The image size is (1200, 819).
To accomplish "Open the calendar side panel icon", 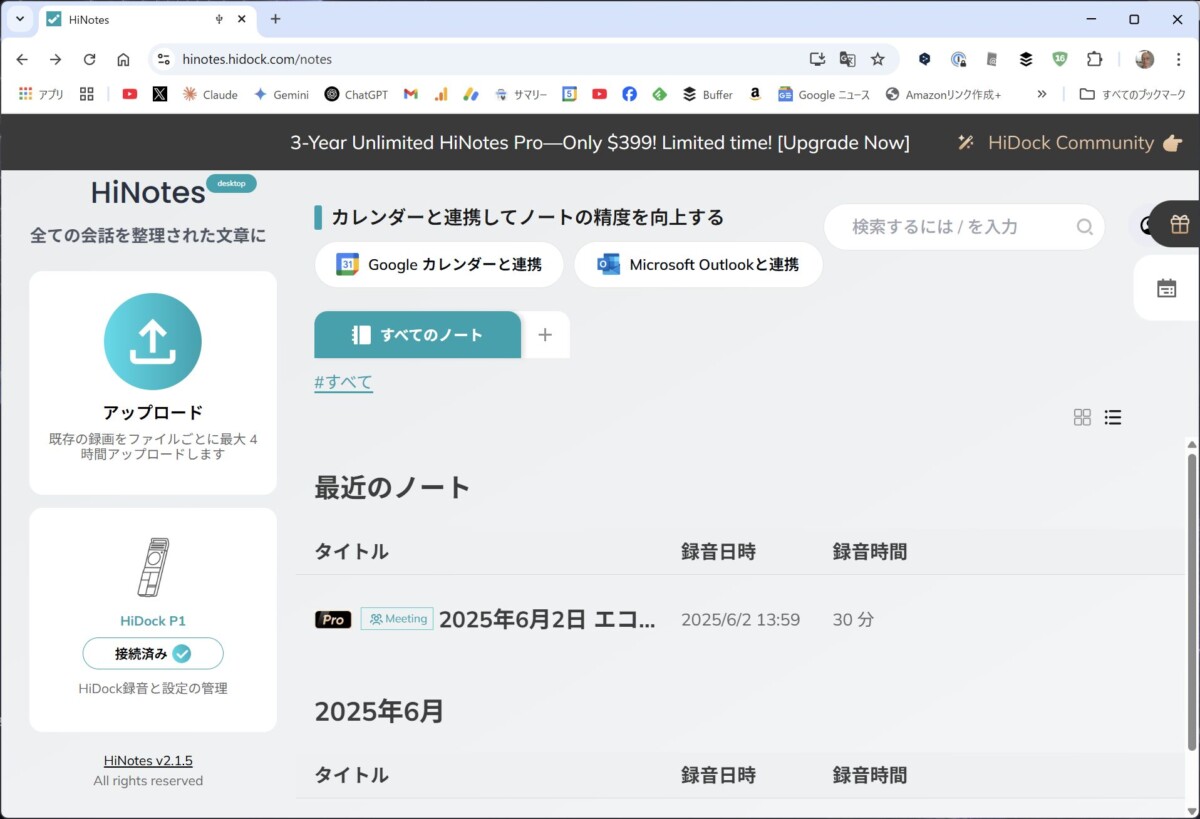I will 1166,288.
